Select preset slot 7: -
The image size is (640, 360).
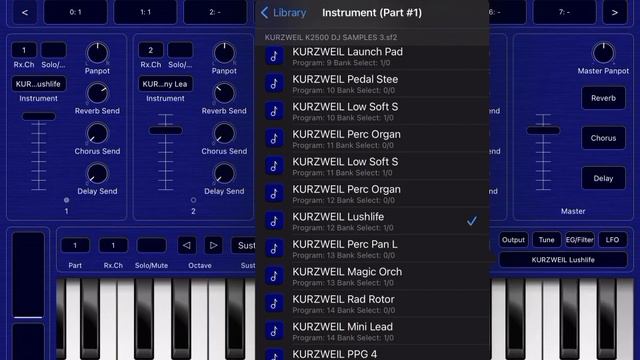point(564,12)
